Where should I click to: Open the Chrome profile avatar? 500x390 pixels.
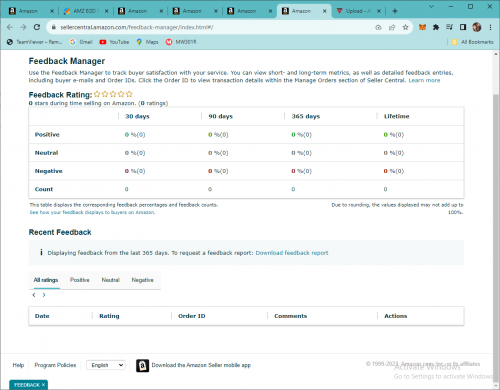coord(477,27)
